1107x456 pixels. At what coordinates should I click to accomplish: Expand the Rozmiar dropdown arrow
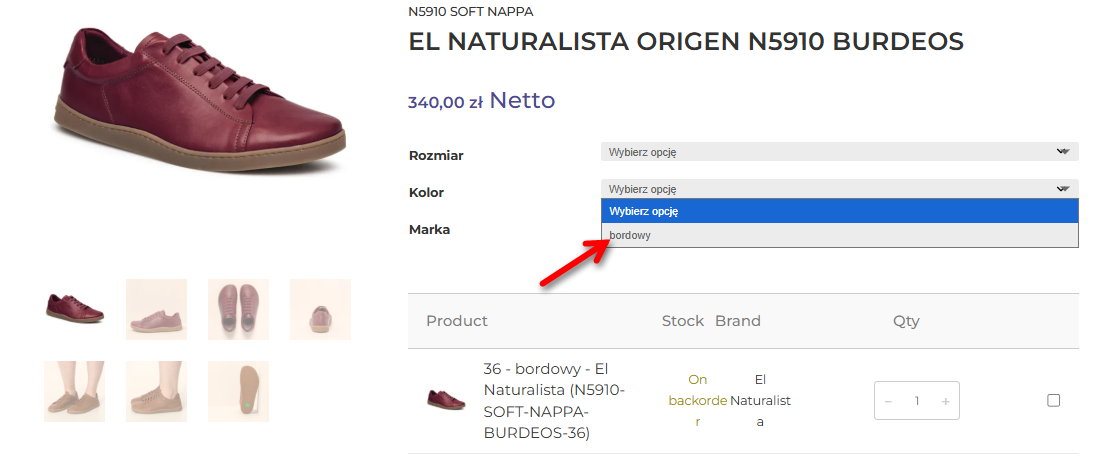tap(1062, 152)
